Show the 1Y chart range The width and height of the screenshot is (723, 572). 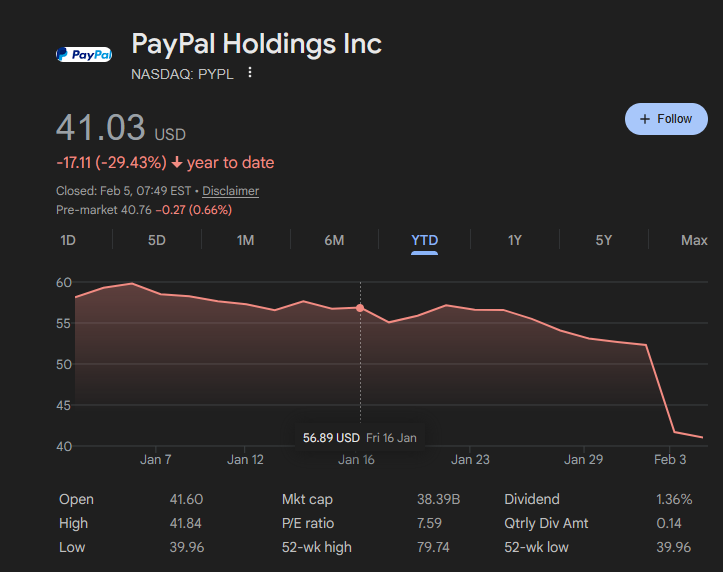pos(515,240)
